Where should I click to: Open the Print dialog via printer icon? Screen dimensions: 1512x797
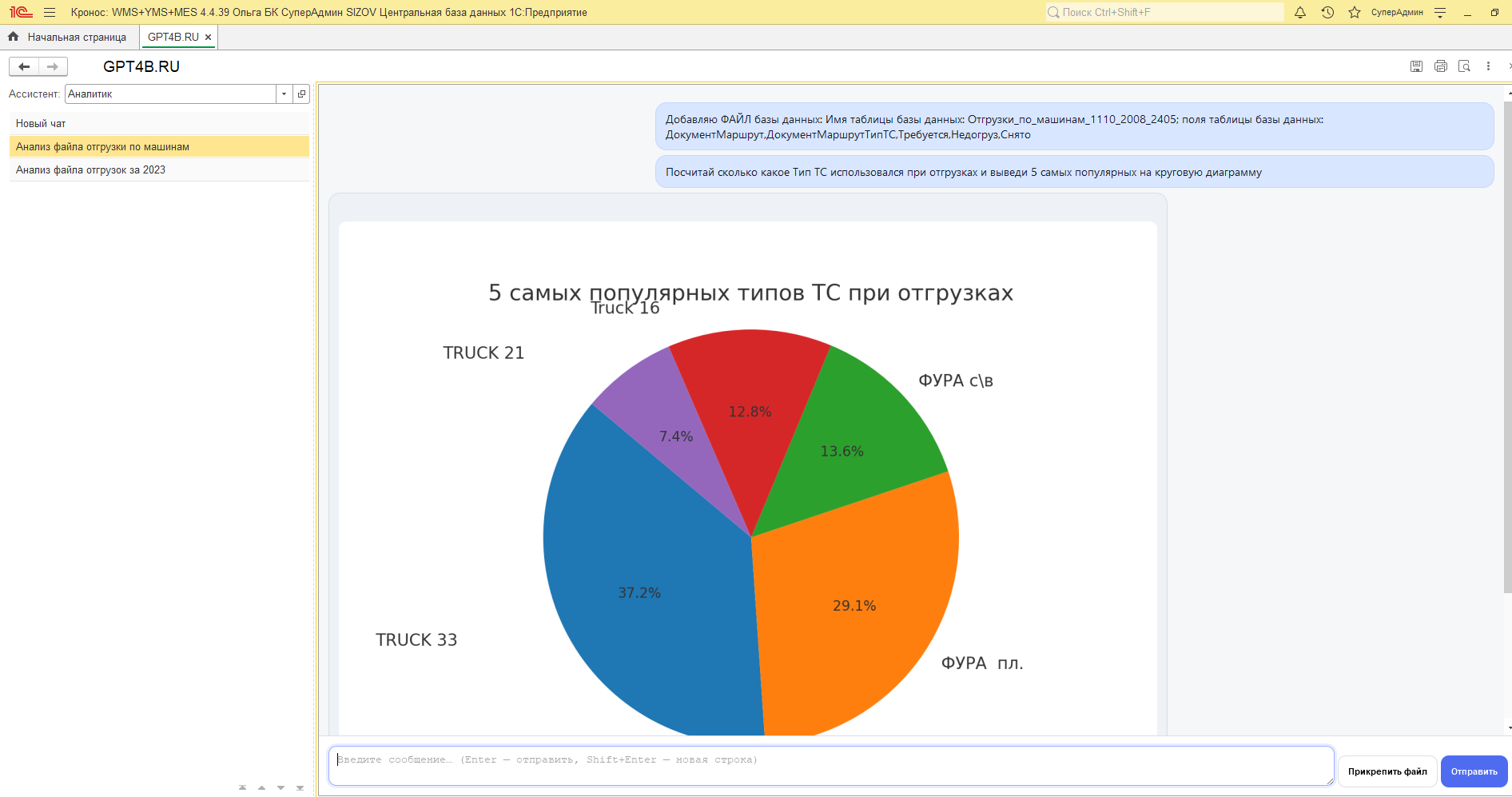coord(1441,66)
